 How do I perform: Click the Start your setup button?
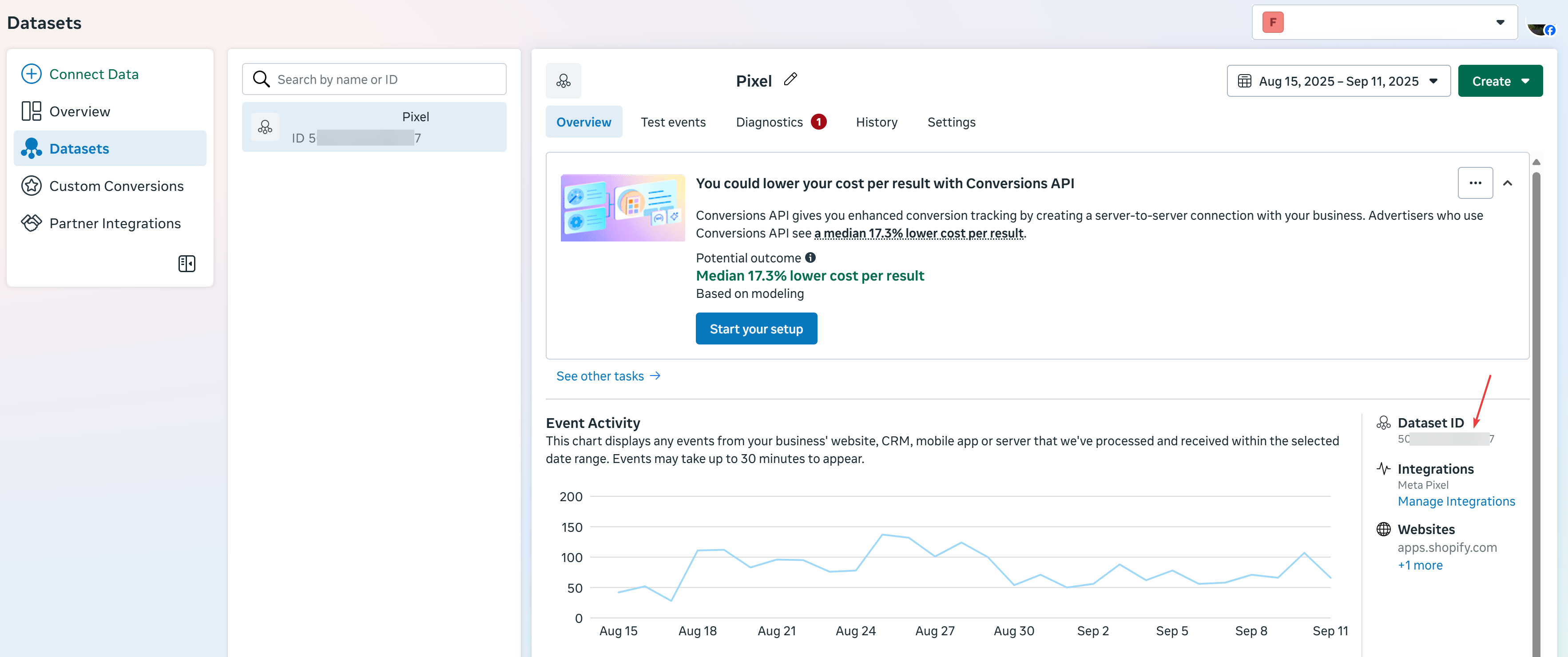tap(756, 328)
